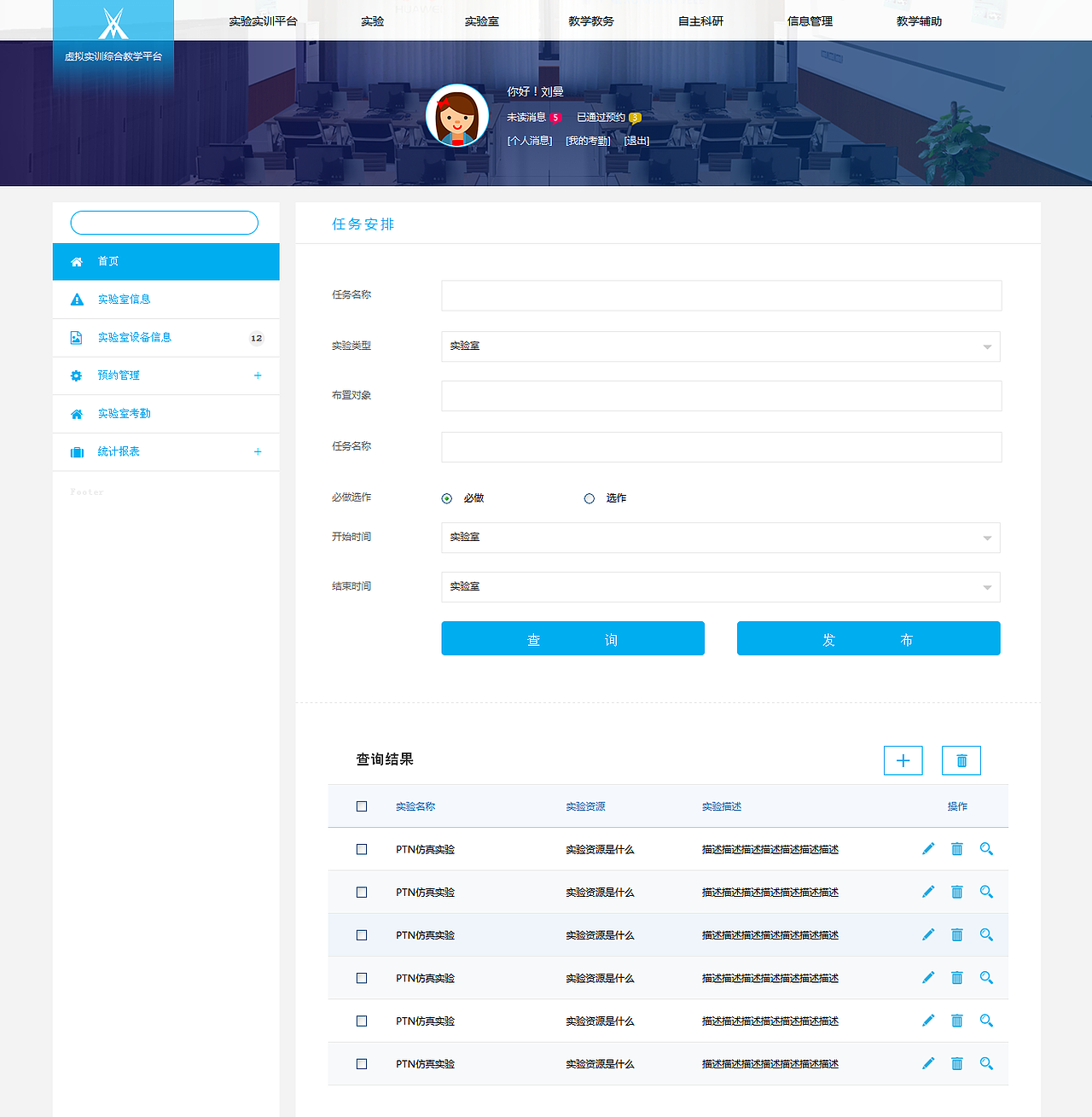Tick the checkbox of the second result row
The height and width of the screenshot is (1117, 1092).
click(362, 893)
